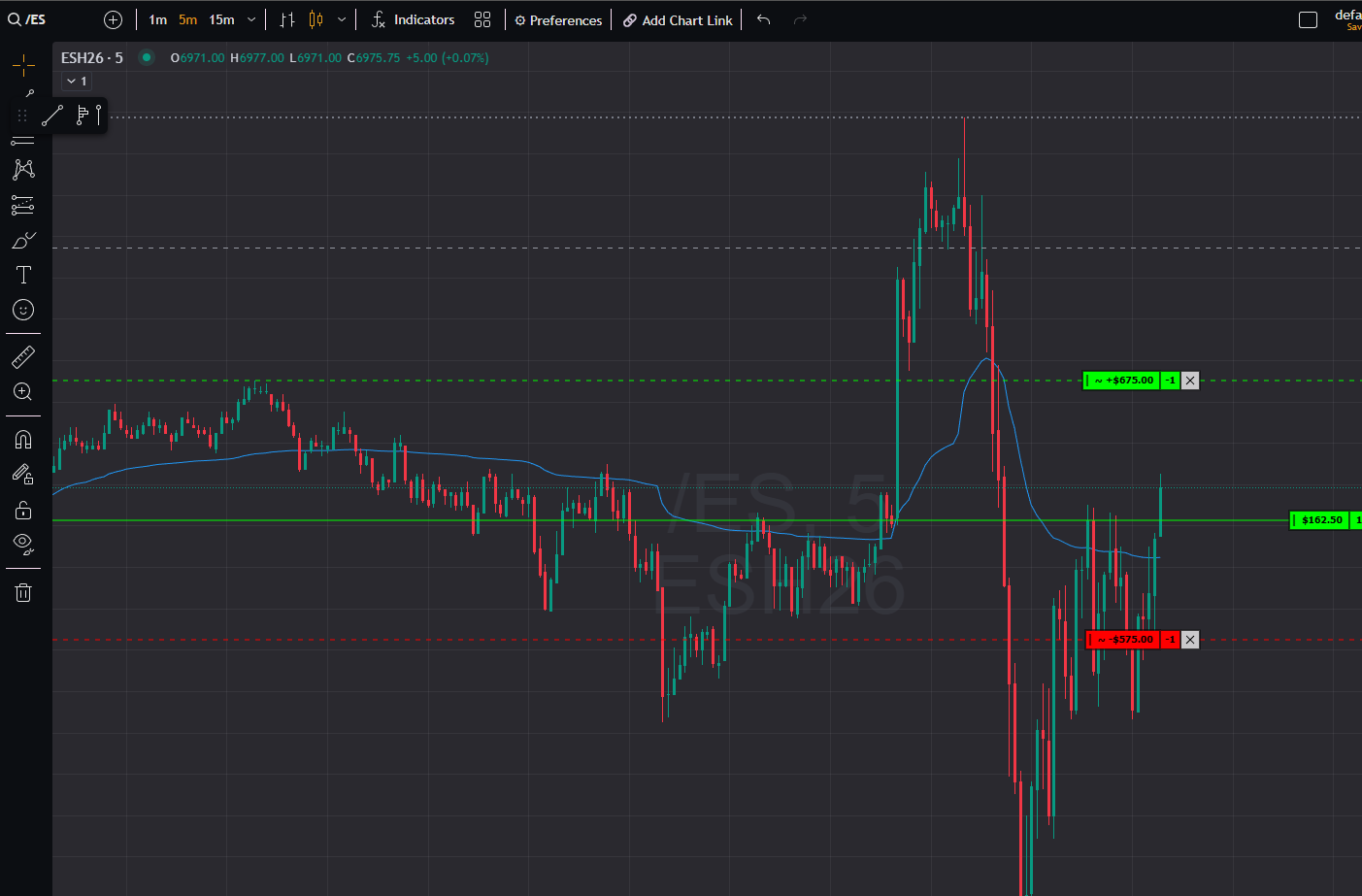
Task: Click the zoom in magnifier tool
Action: [x=23, y=392]
